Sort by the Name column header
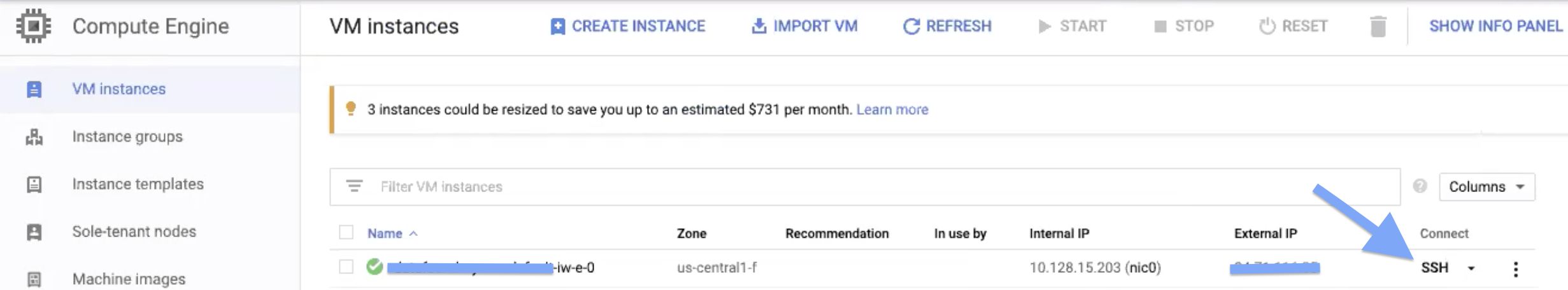Screen dimensions: 1568x290 point(385,233)
